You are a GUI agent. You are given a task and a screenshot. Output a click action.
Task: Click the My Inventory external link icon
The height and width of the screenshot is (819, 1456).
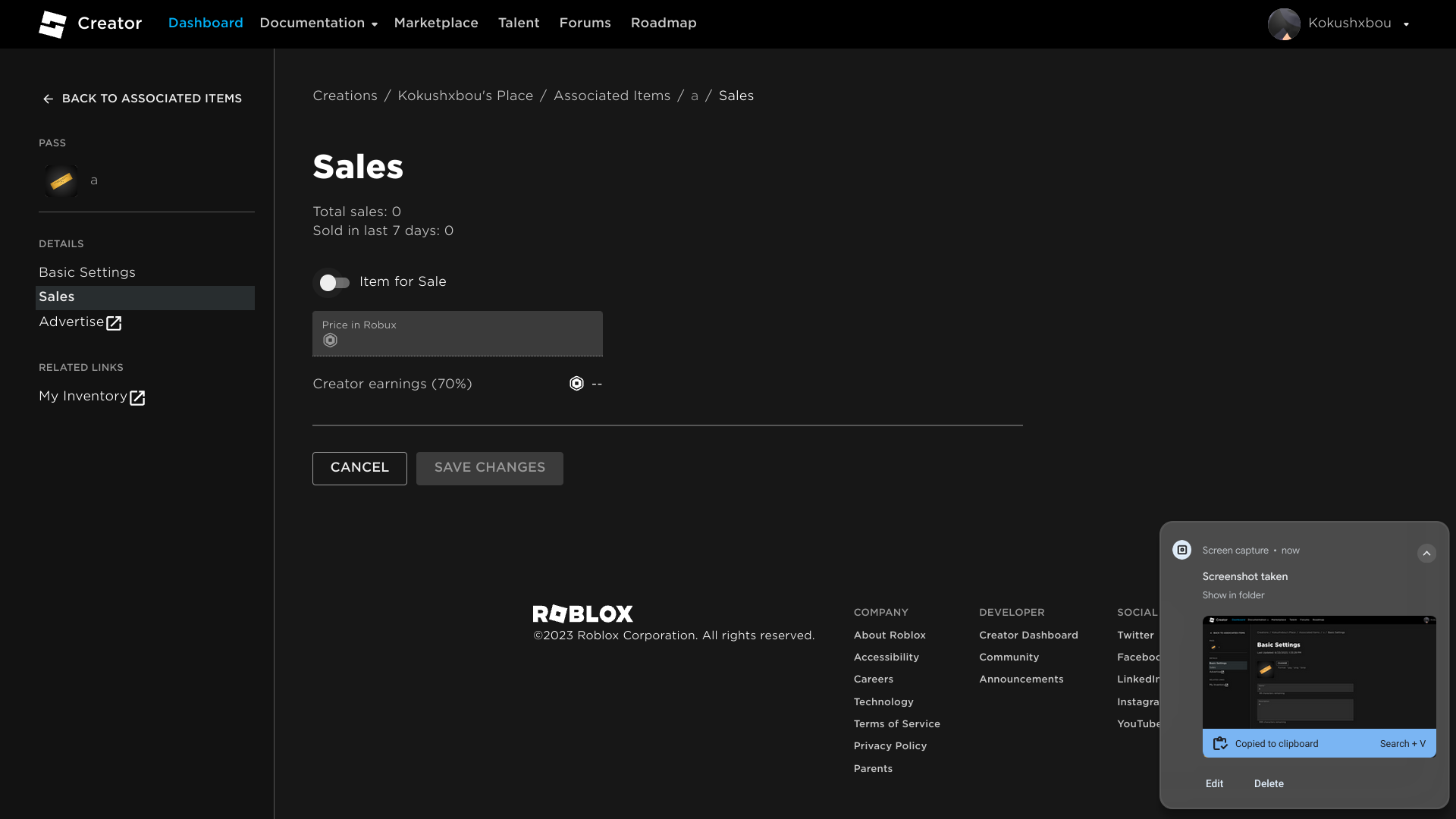[x=137, y=398]
